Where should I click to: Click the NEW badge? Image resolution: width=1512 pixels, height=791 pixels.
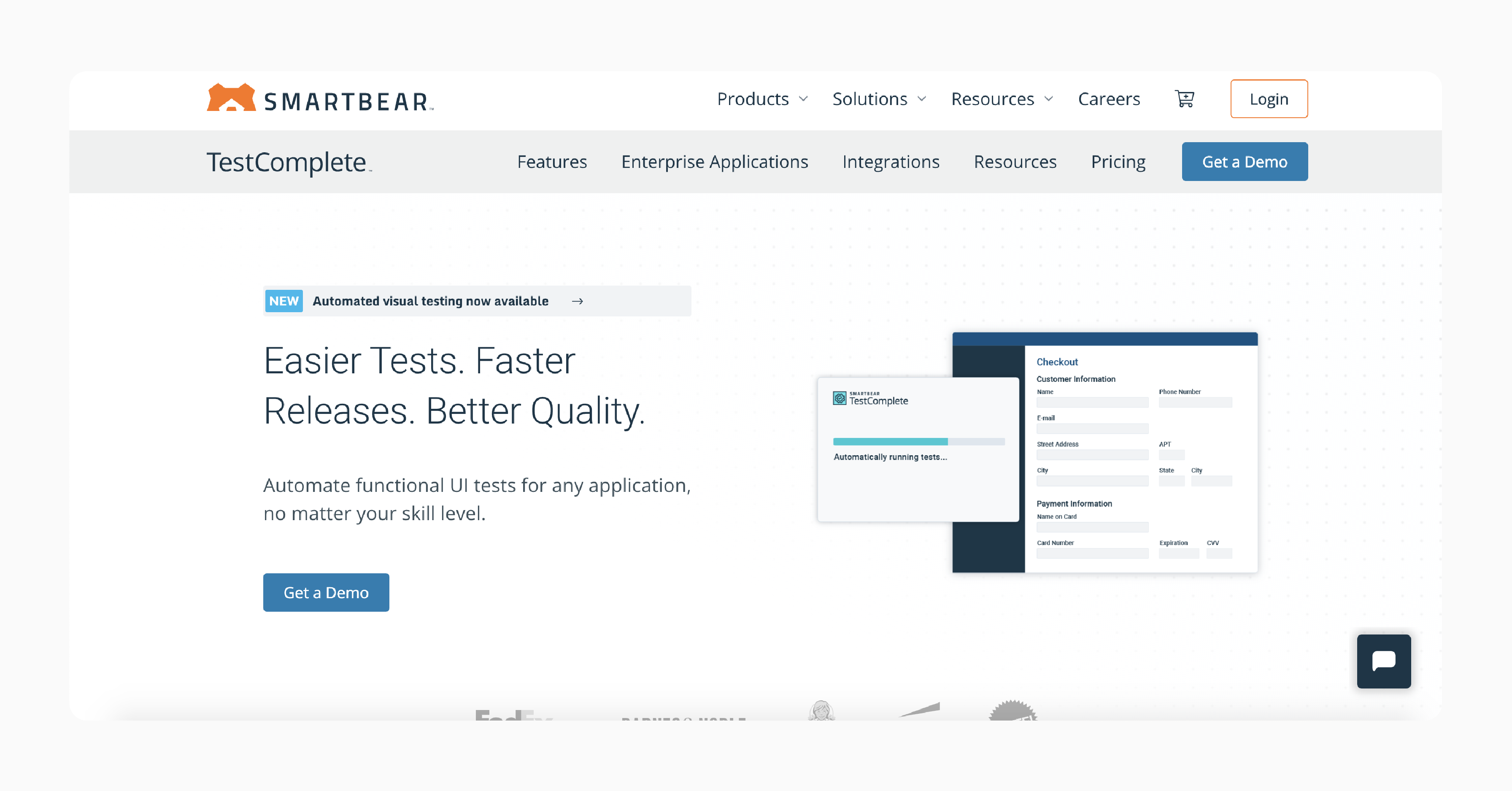pos(283,301)
